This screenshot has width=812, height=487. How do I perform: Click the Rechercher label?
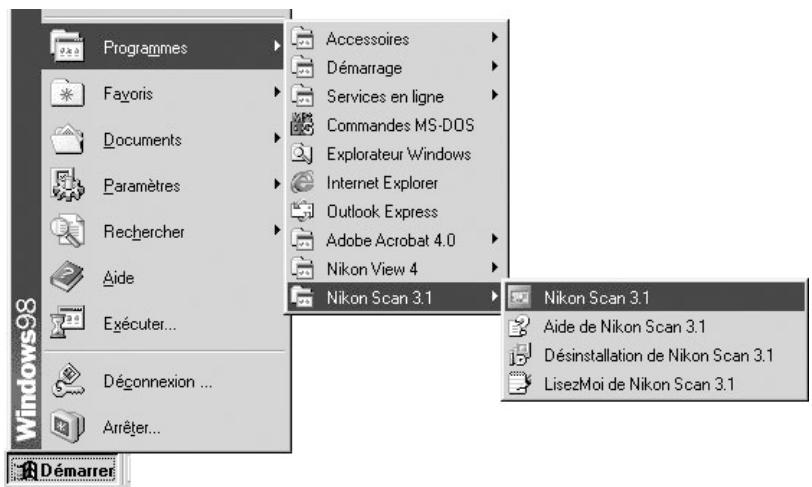pyautogui.click(x=144, y=232)
